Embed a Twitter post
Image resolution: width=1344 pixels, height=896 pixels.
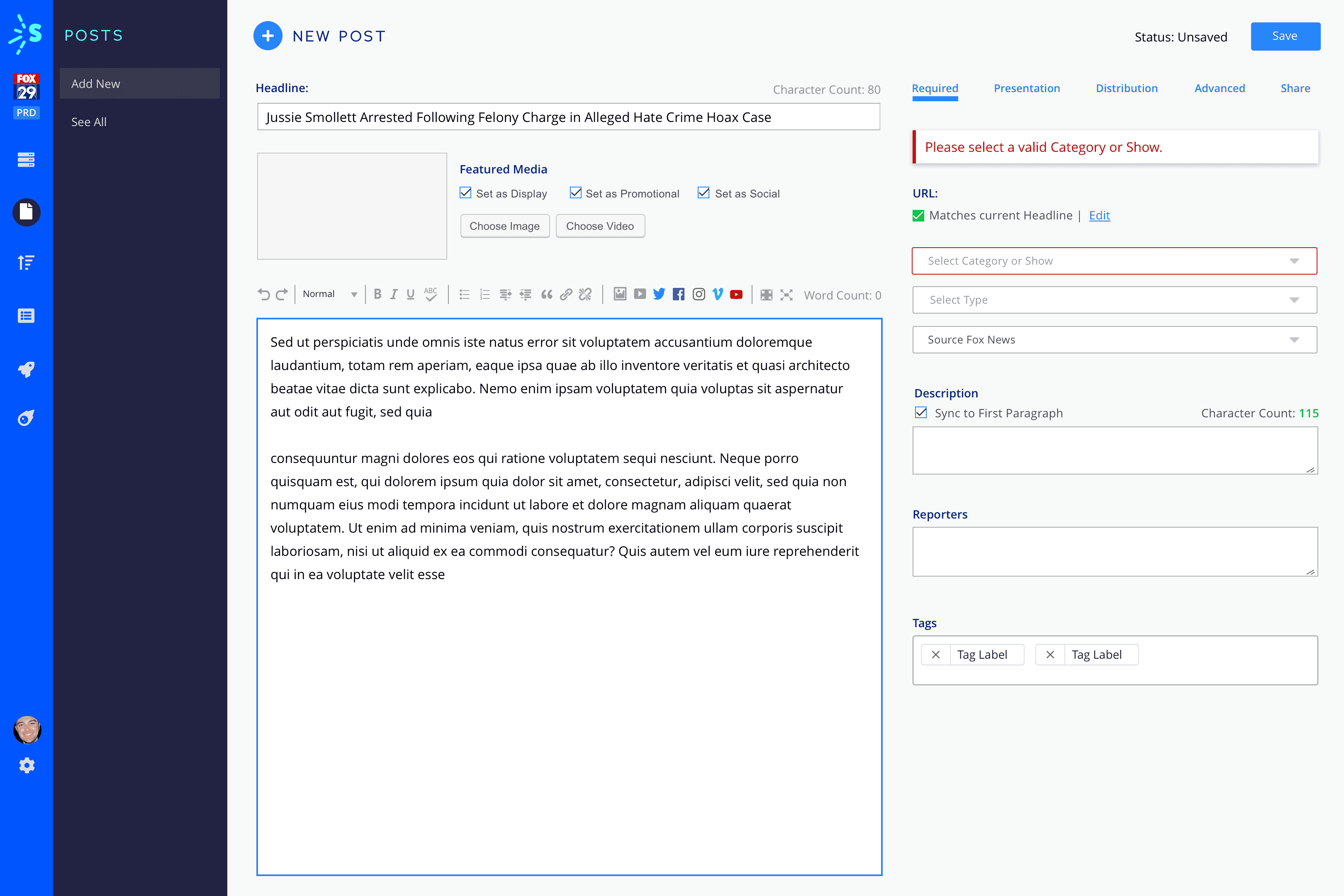tap(659, 294)
